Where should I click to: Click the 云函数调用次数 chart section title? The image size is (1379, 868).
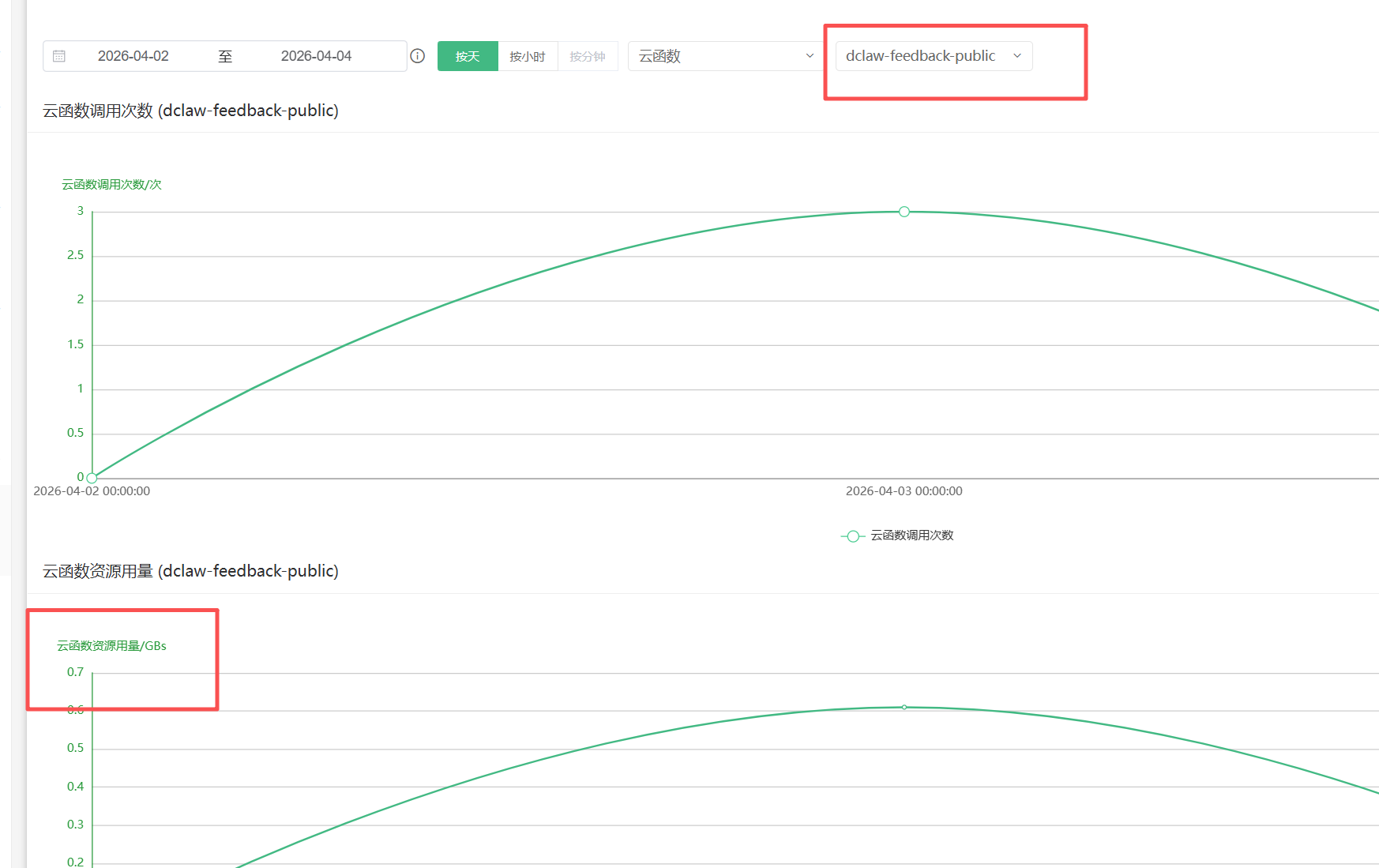[x=190, y=111]
